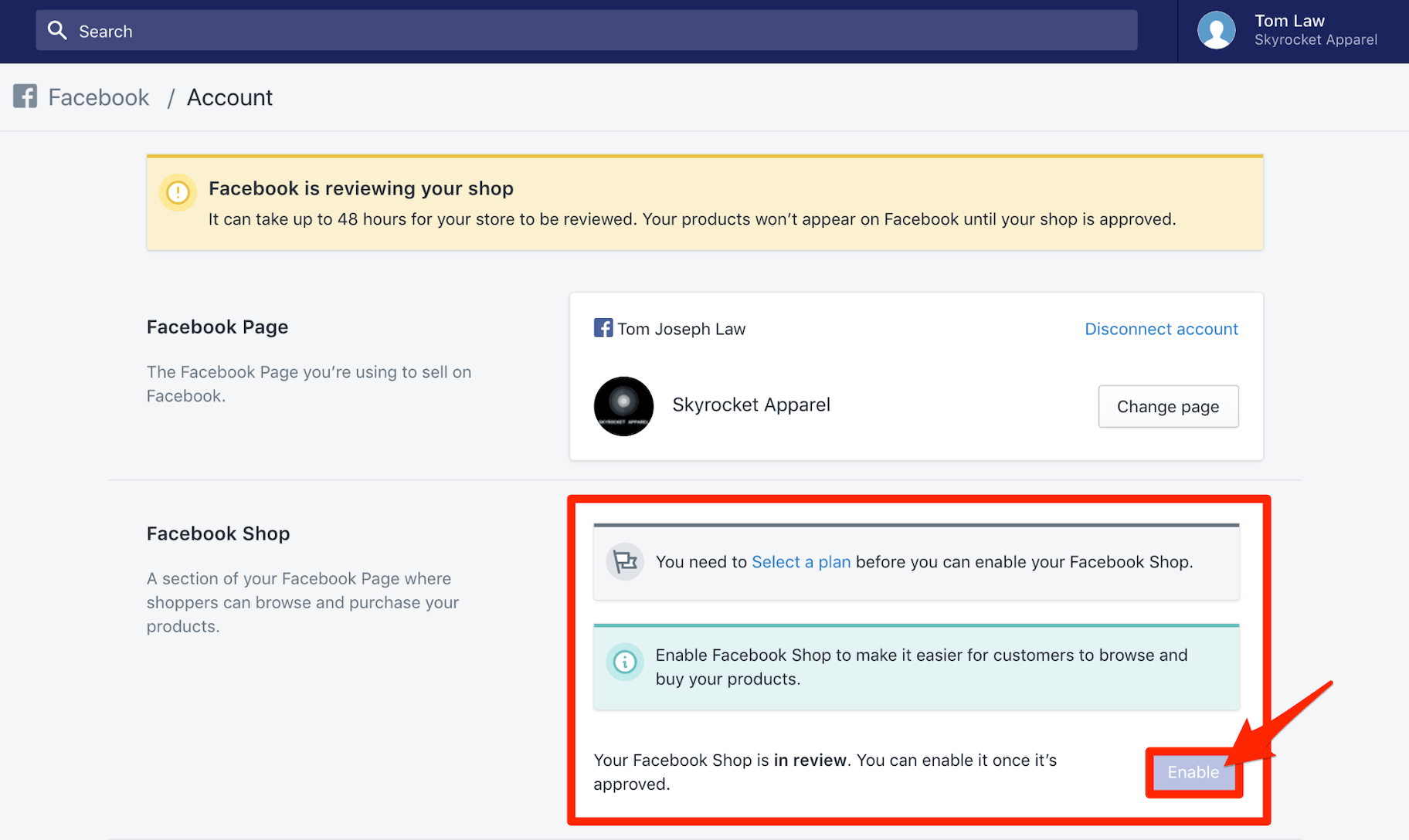Click the shopping cart plan icon
The height and width of the screenshot is (840, 1409).
[625, 561]
